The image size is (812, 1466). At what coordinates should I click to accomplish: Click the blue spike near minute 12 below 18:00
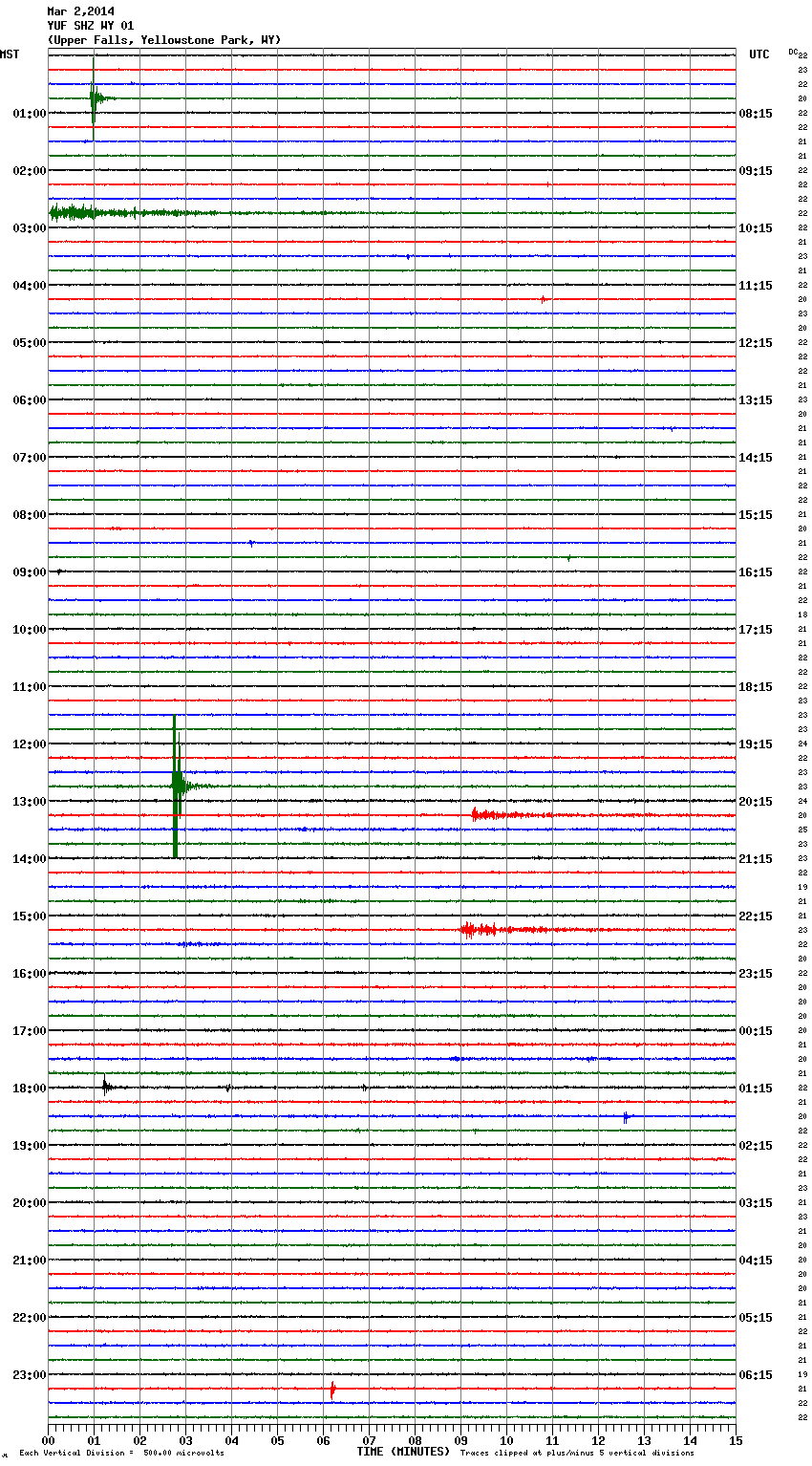click(626, 1116)
